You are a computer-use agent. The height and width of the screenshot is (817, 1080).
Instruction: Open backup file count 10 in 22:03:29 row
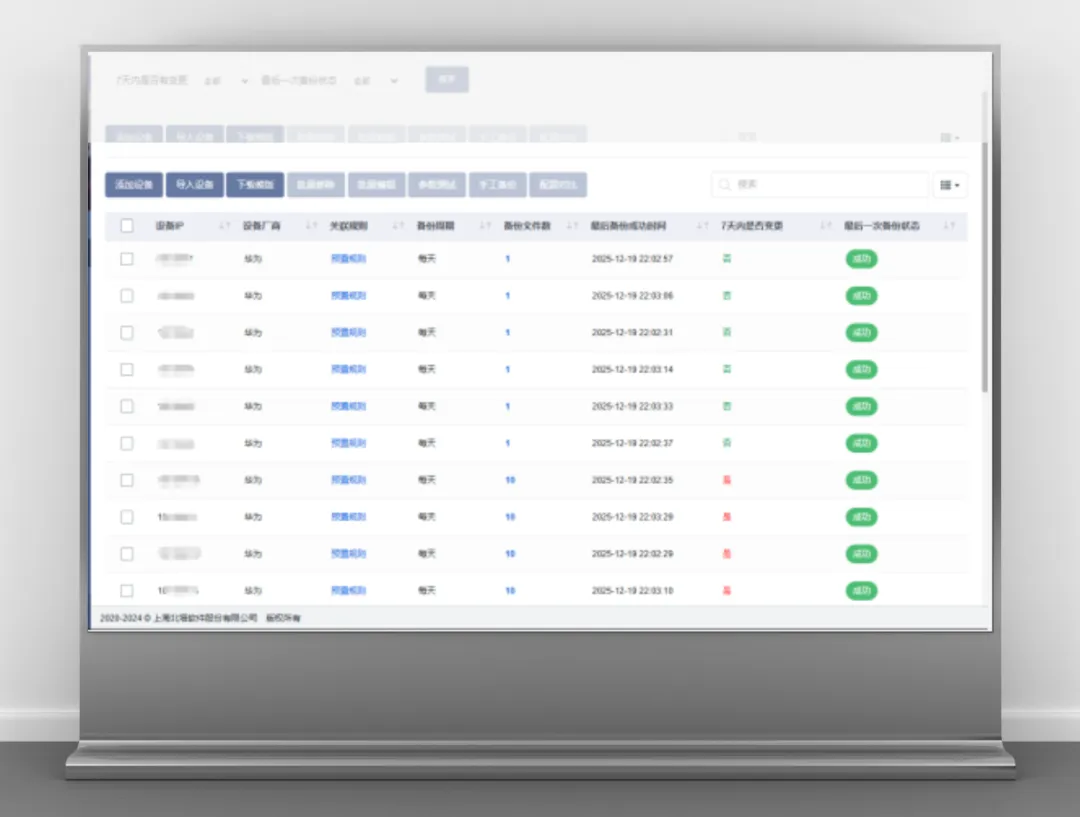(510, 517)
